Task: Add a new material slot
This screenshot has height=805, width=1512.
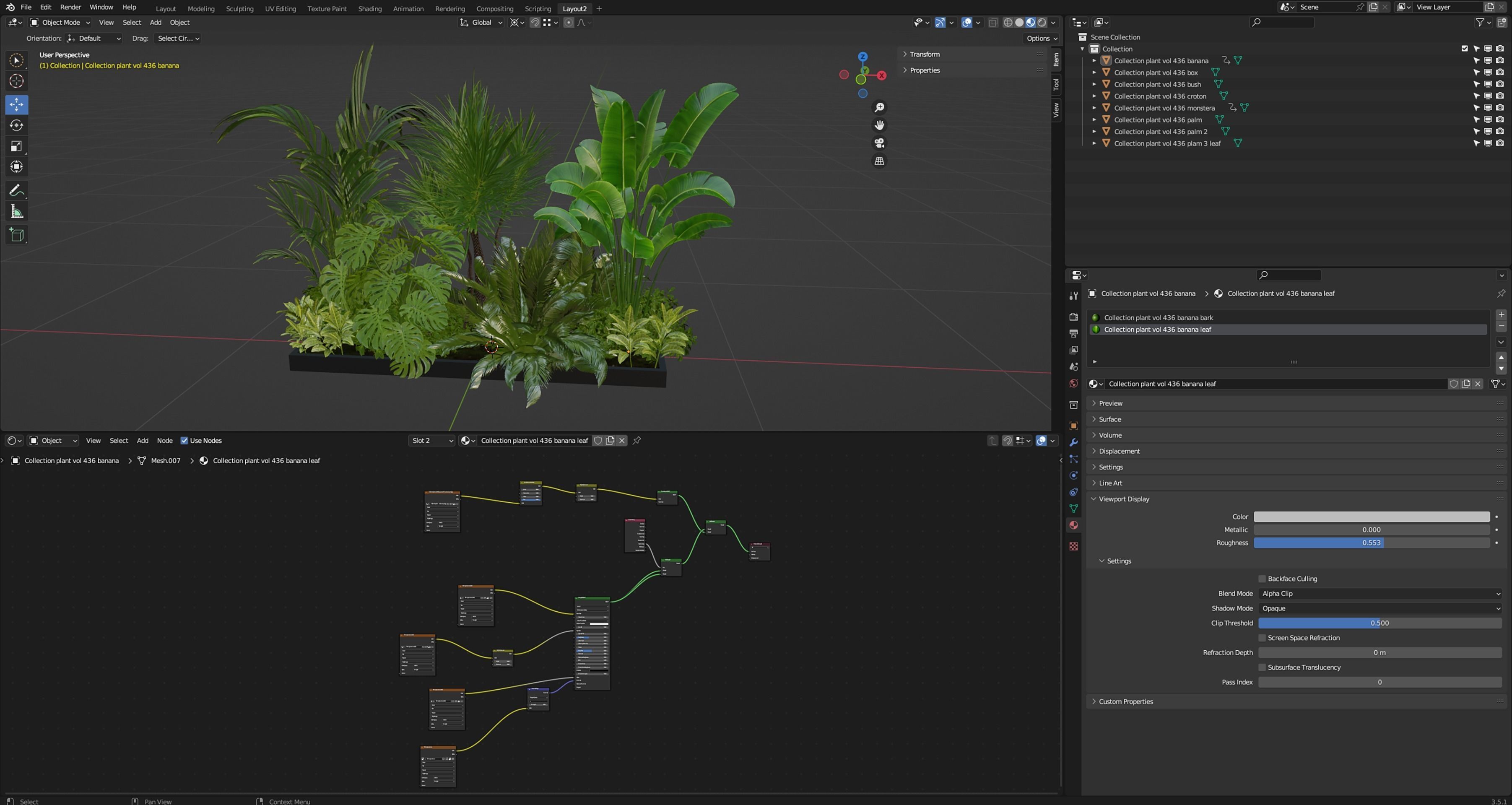Action: [1502, 314]
